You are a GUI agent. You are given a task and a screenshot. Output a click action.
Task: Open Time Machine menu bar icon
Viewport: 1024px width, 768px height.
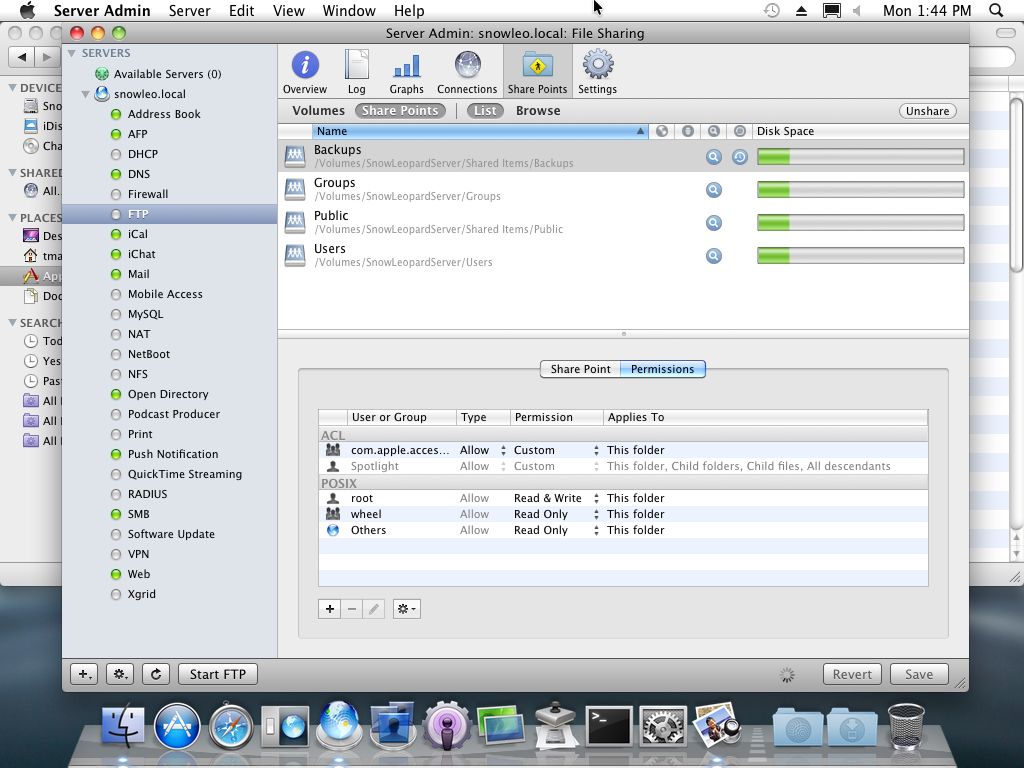tap(771, 10)
